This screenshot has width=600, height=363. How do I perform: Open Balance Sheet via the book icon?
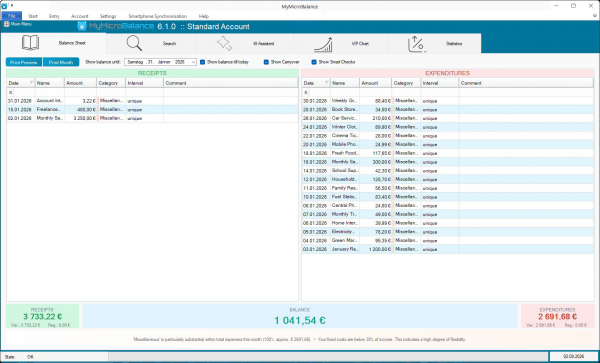click(x=30, y=43)
